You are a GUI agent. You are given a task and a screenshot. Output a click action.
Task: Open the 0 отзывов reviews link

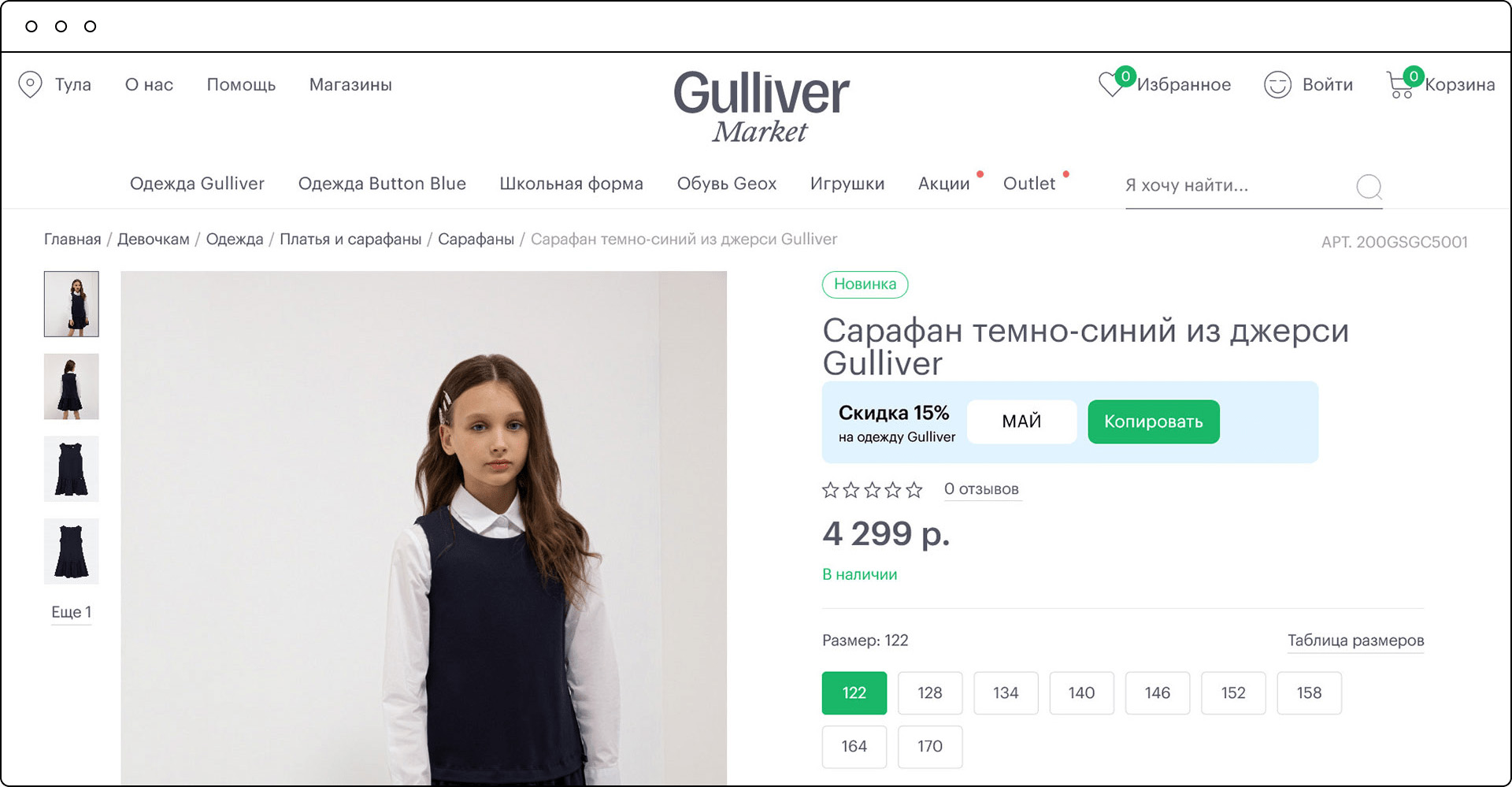tap(981, 489)
